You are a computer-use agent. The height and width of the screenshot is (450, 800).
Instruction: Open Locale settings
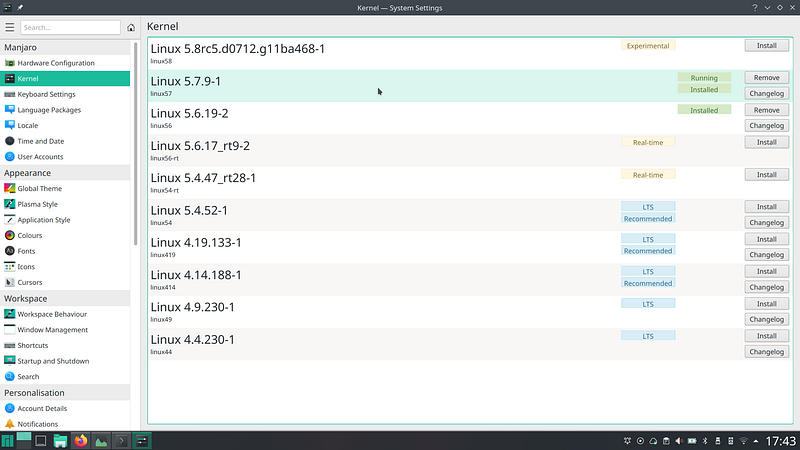click(x=65, y=126)
